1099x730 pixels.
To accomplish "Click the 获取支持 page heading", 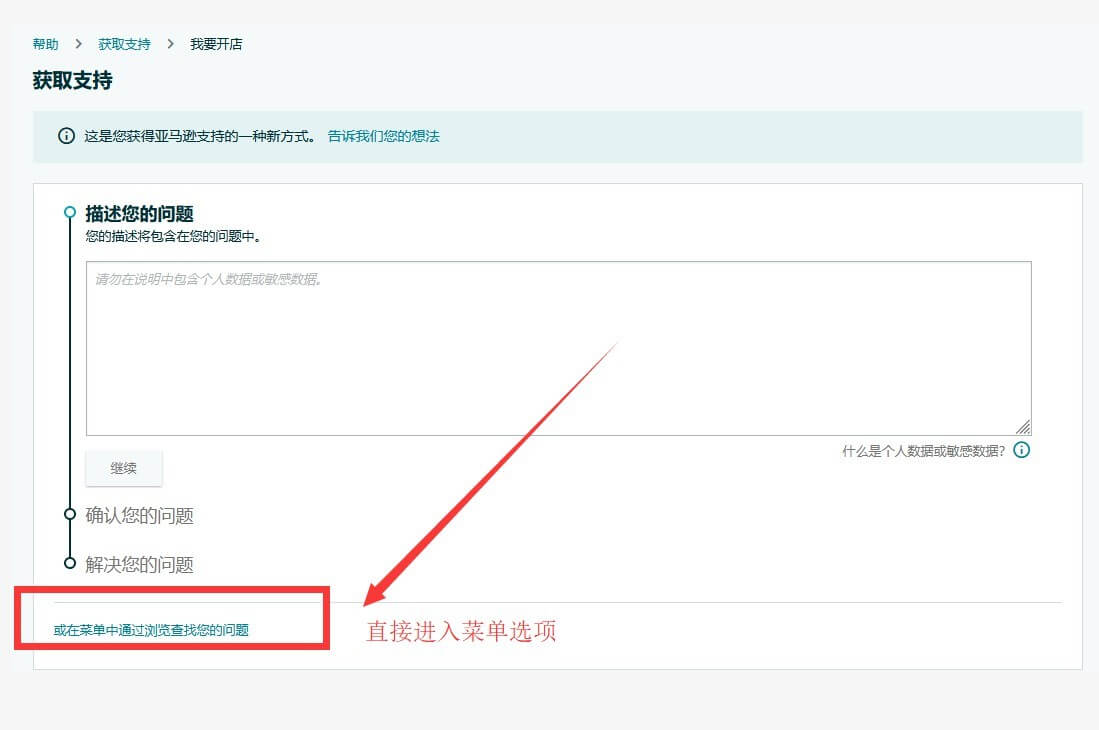I will (72, 81).
